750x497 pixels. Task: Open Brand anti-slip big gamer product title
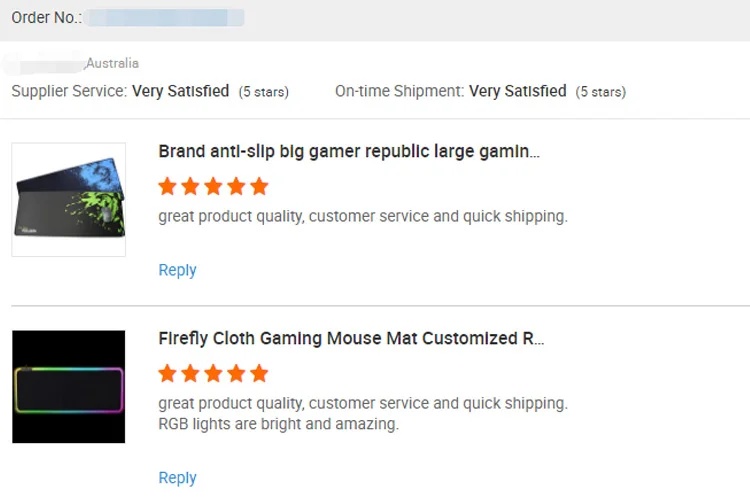(x=349, y=152)
